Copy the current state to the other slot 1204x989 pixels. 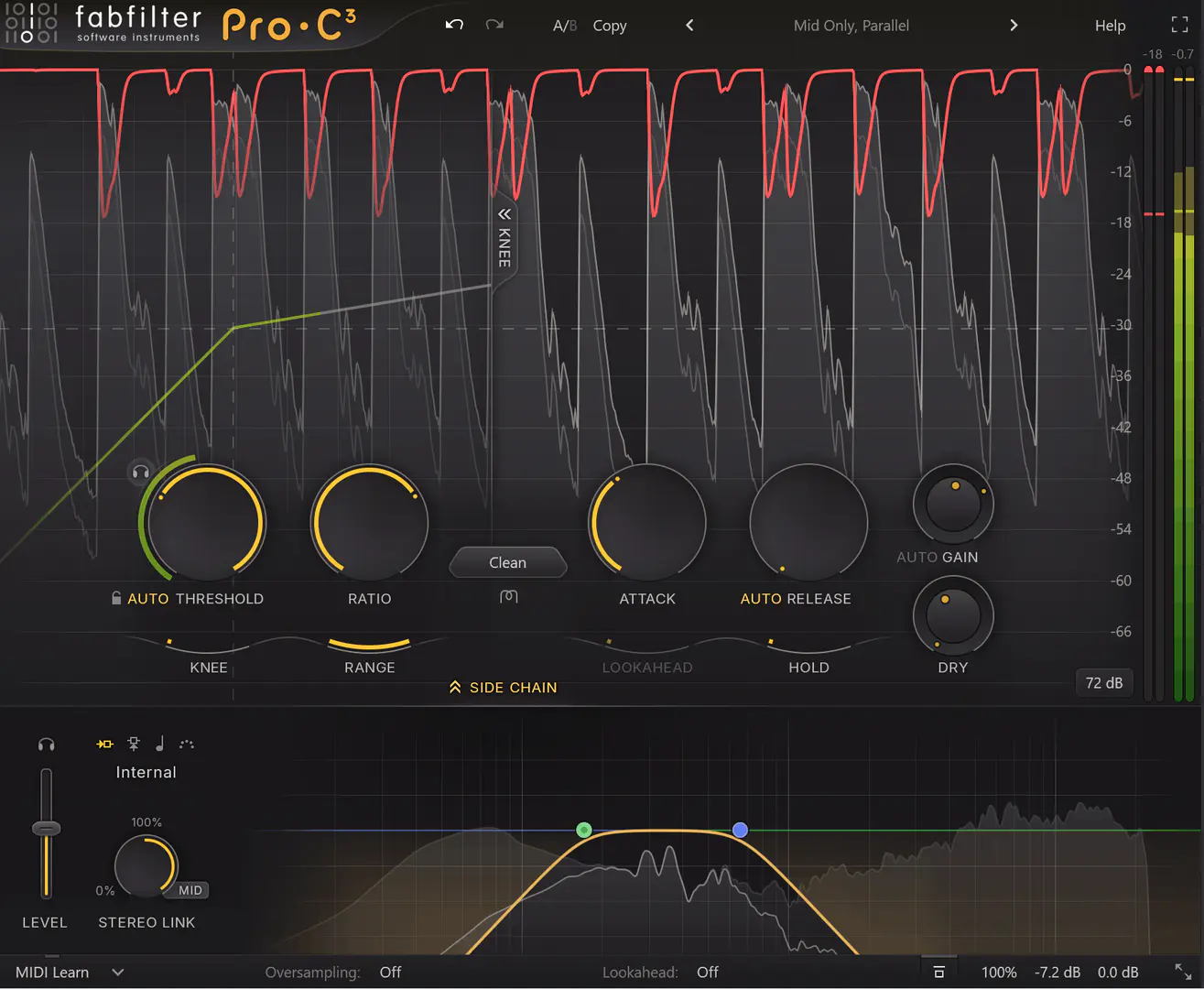click(x=610, y=26)
